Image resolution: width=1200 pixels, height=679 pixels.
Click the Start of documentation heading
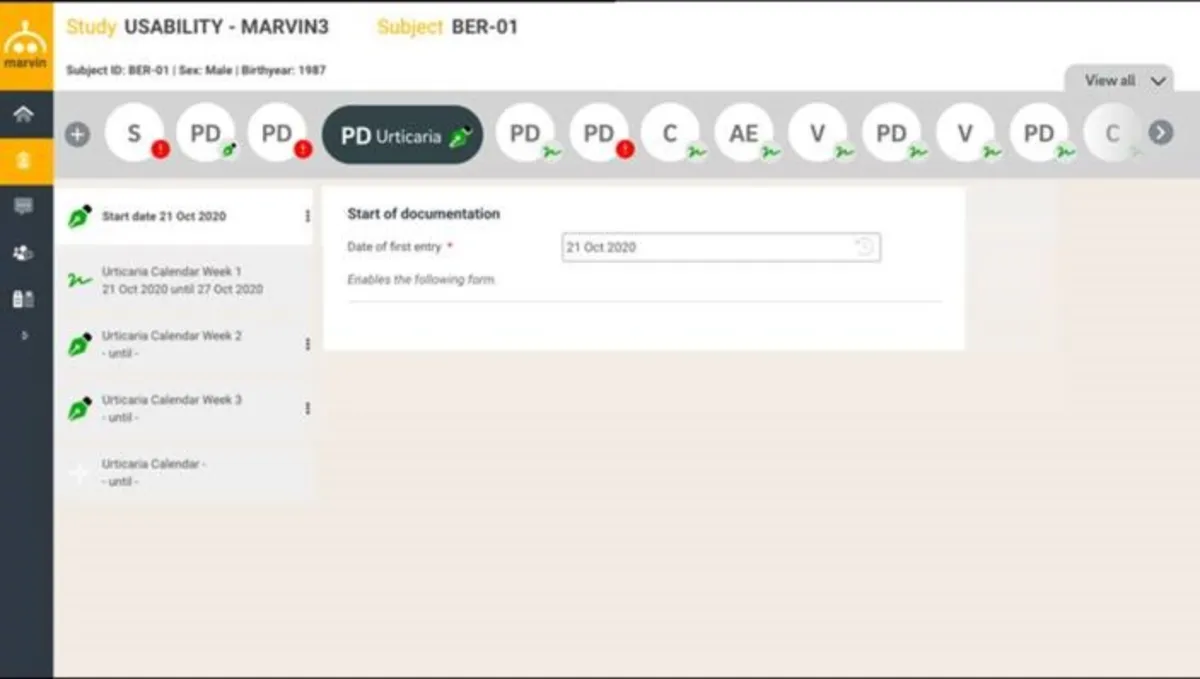click(423, 213)
